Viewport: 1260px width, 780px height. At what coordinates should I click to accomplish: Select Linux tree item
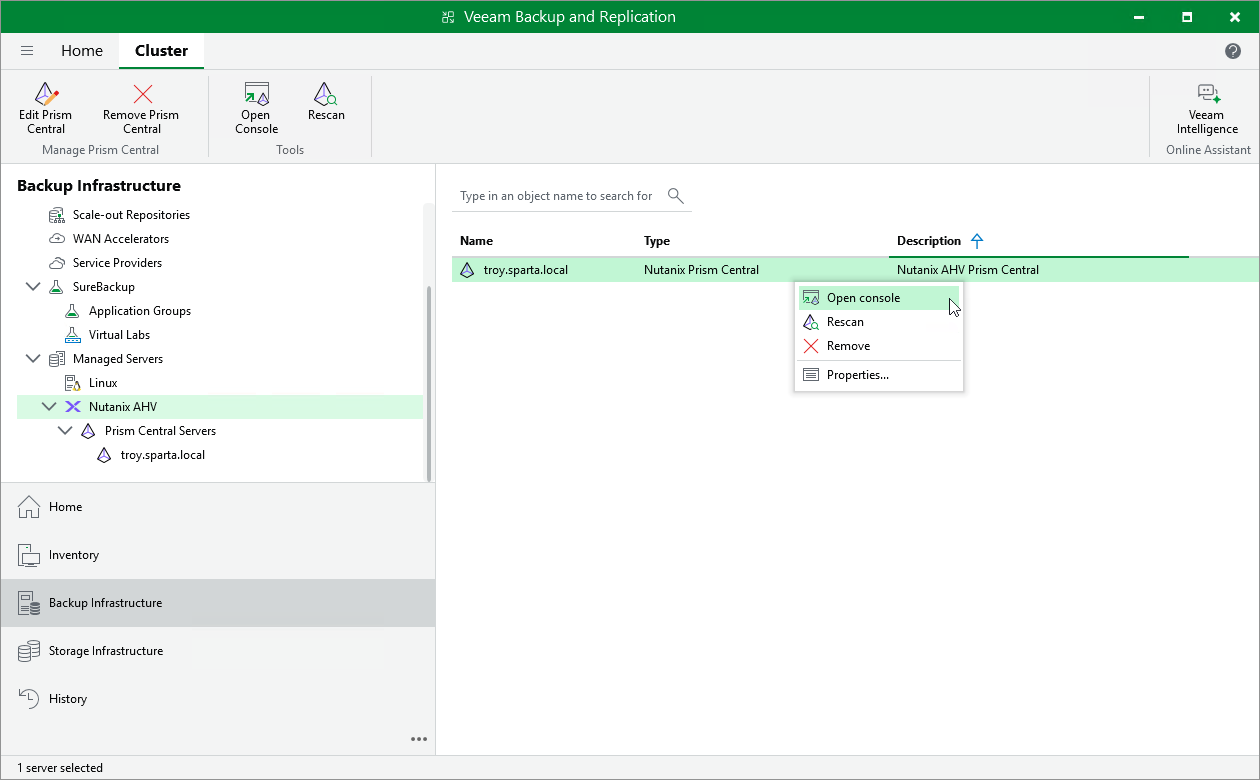click(x=103, y=383)
